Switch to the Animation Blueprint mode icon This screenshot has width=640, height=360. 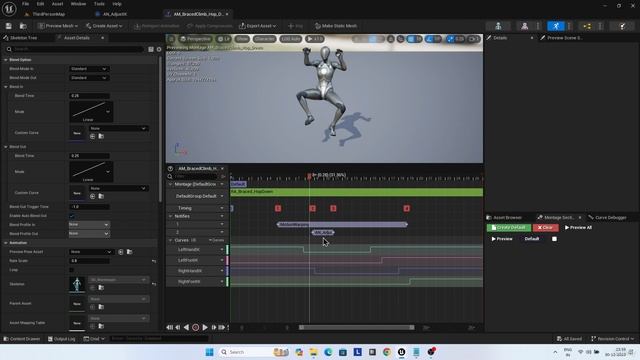587,26
